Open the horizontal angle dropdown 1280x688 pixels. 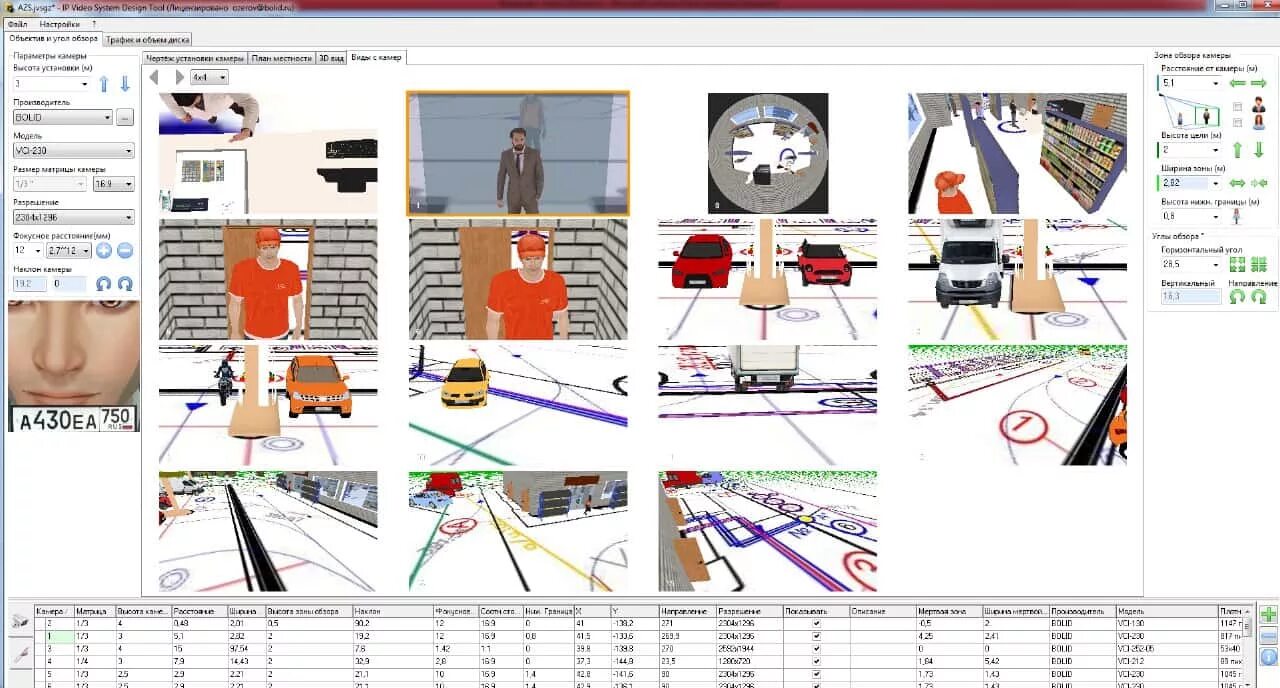1215,264
